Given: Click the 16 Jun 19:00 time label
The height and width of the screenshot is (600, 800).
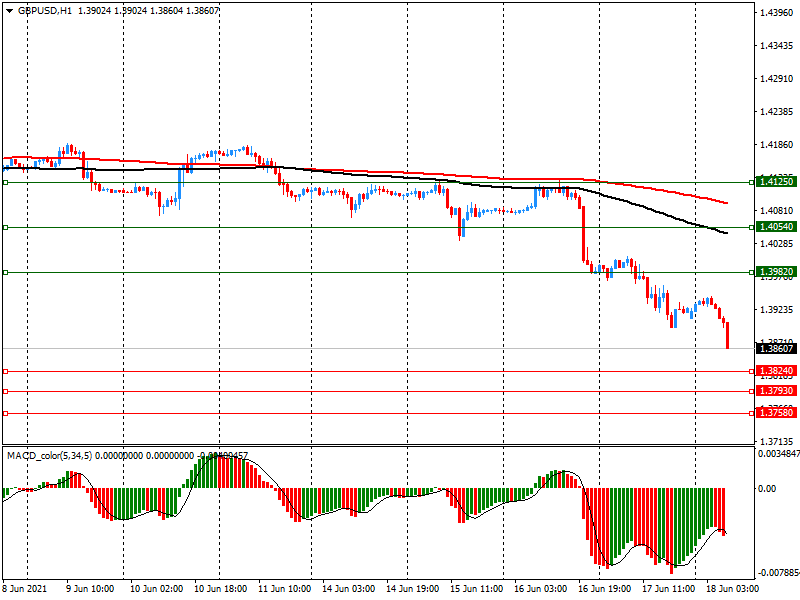Looking at the screenshot, I should pyautogui.click(x=605, y=588).
